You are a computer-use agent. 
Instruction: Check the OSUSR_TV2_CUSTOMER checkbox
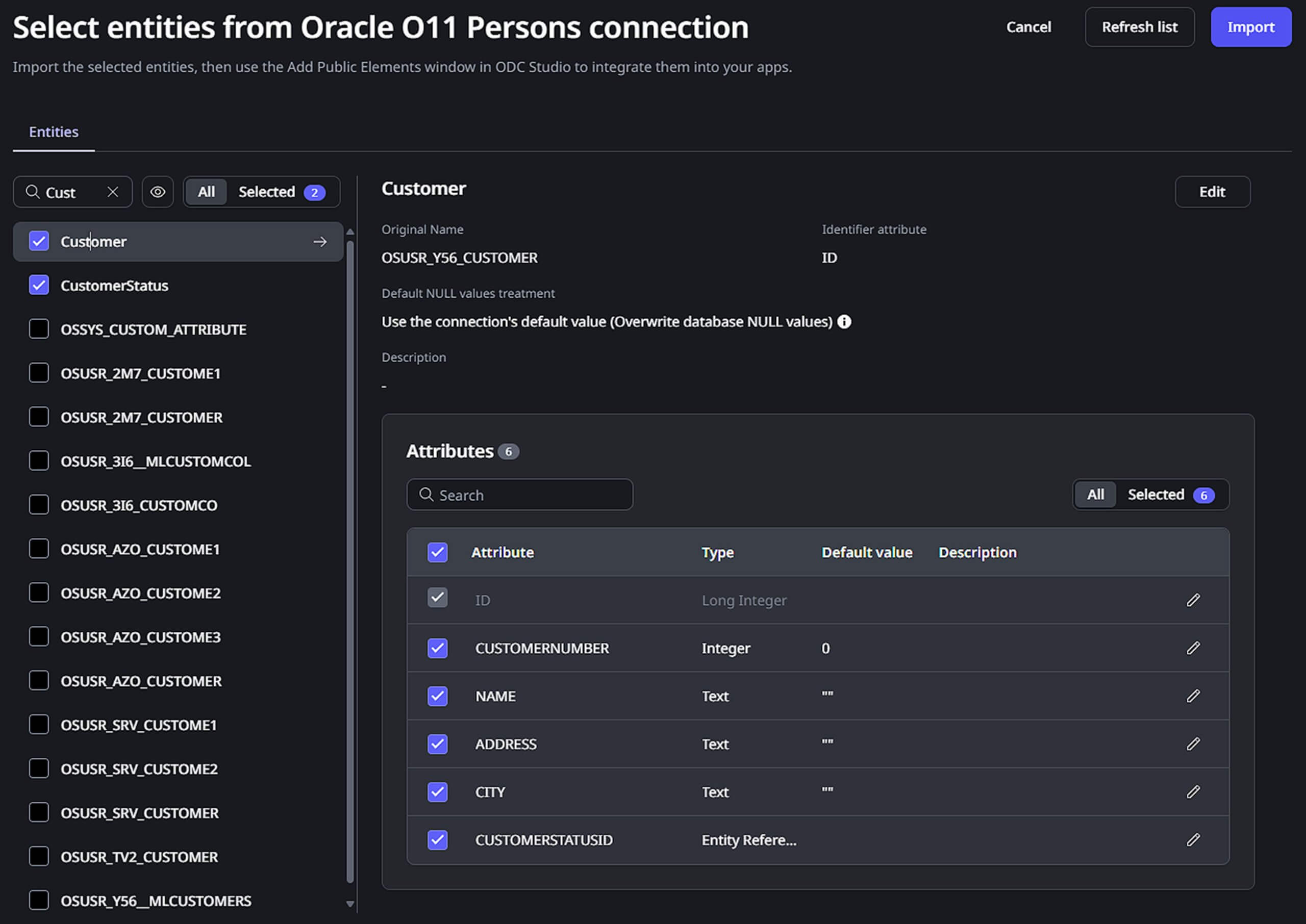pos(39,856)
